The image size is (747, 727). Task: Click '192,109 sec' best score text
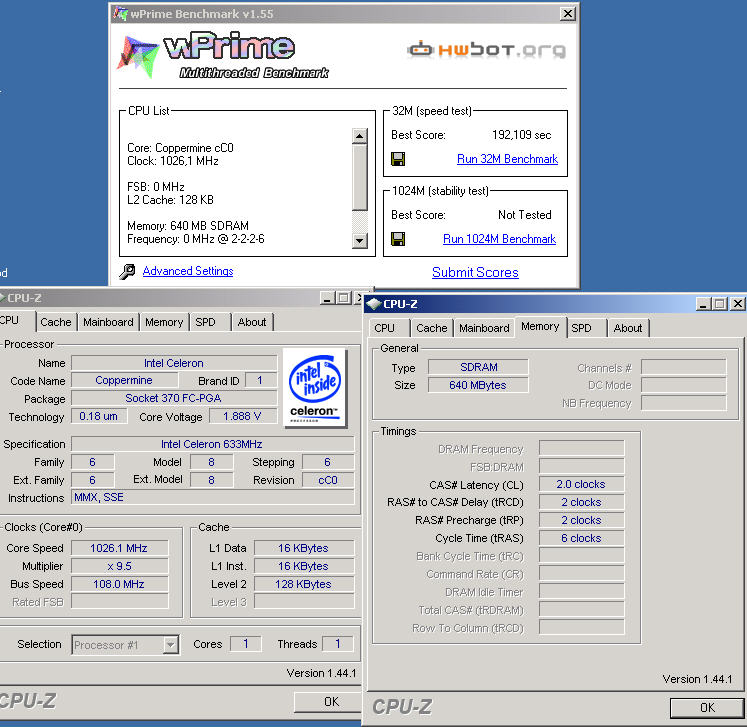click(x=522, y=135)
